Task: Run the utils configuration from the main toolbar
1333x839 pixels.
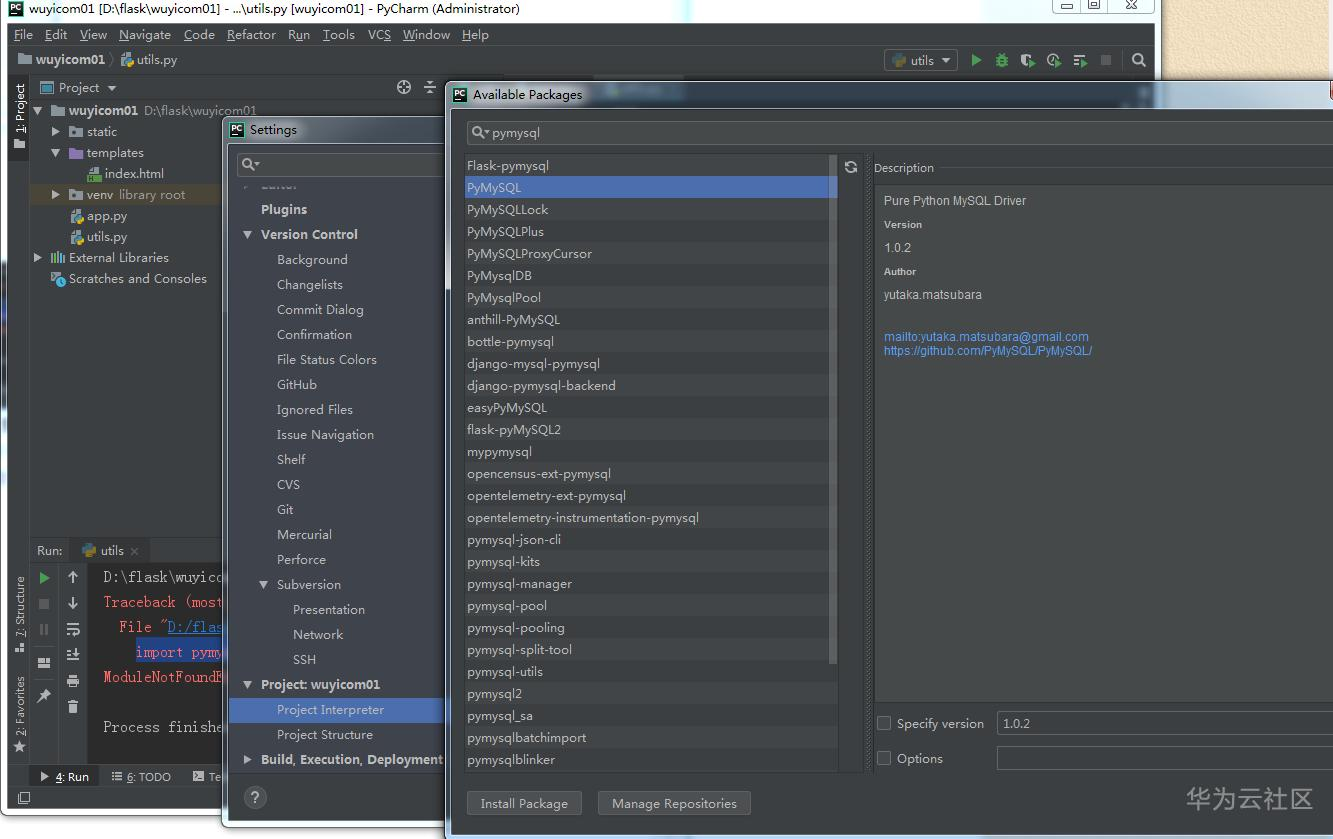Action: point(976,60)
